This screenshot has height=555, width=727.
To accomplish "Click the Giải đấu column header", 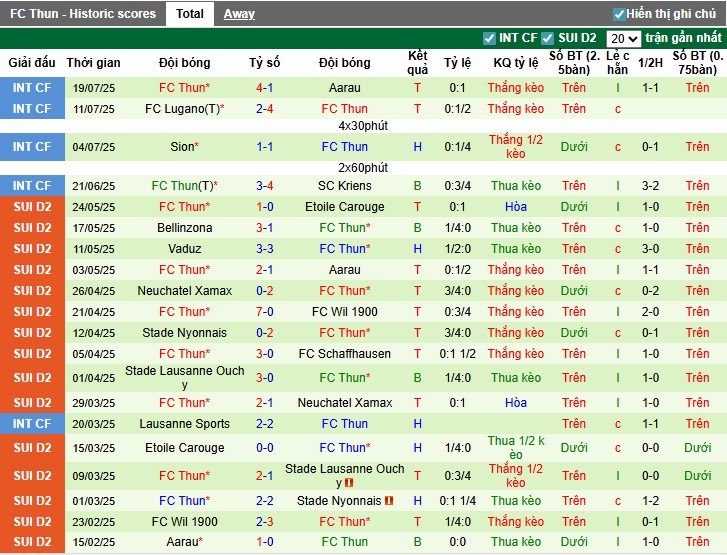I will [x=32, y=63].
